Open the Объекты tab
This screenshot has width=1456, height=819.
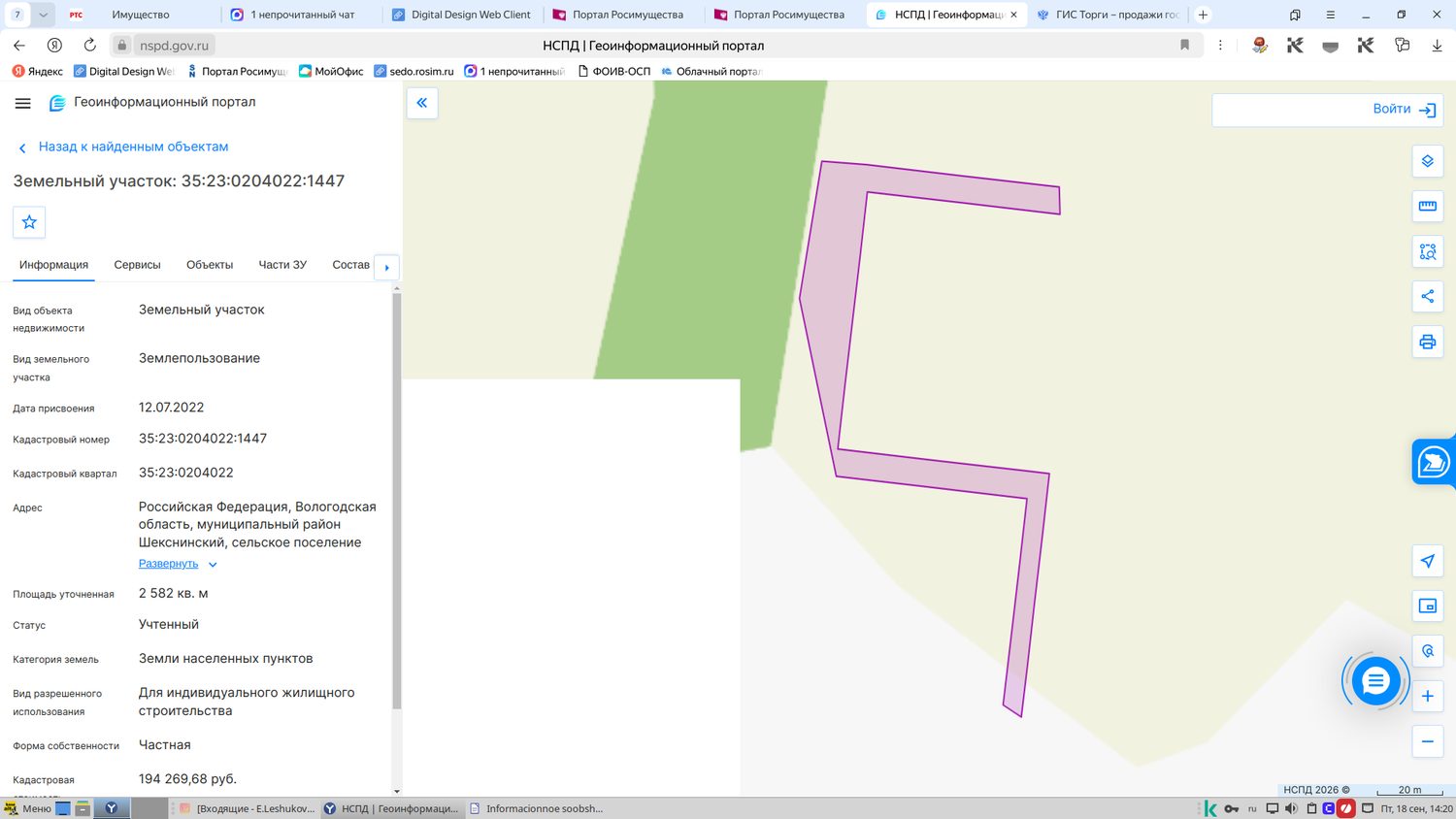210,265
